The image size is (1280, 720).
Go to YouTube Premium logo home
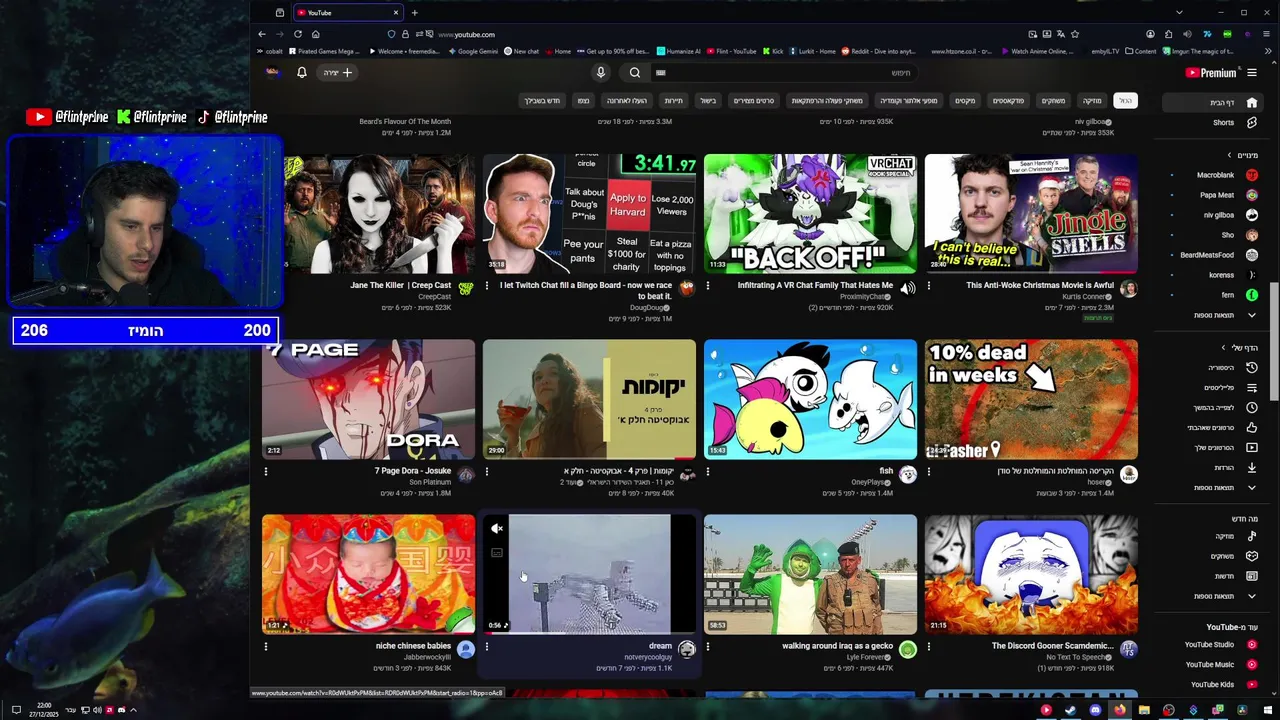(x=1212, y=72)
